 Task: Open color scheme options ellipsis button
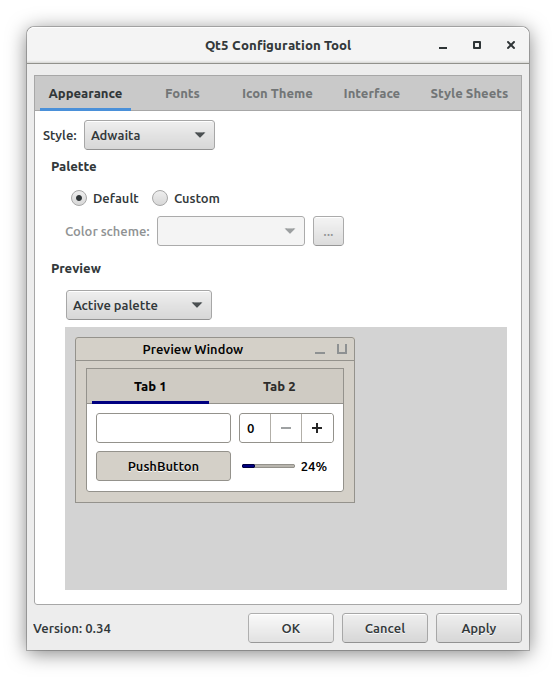[x=328, y=231]
